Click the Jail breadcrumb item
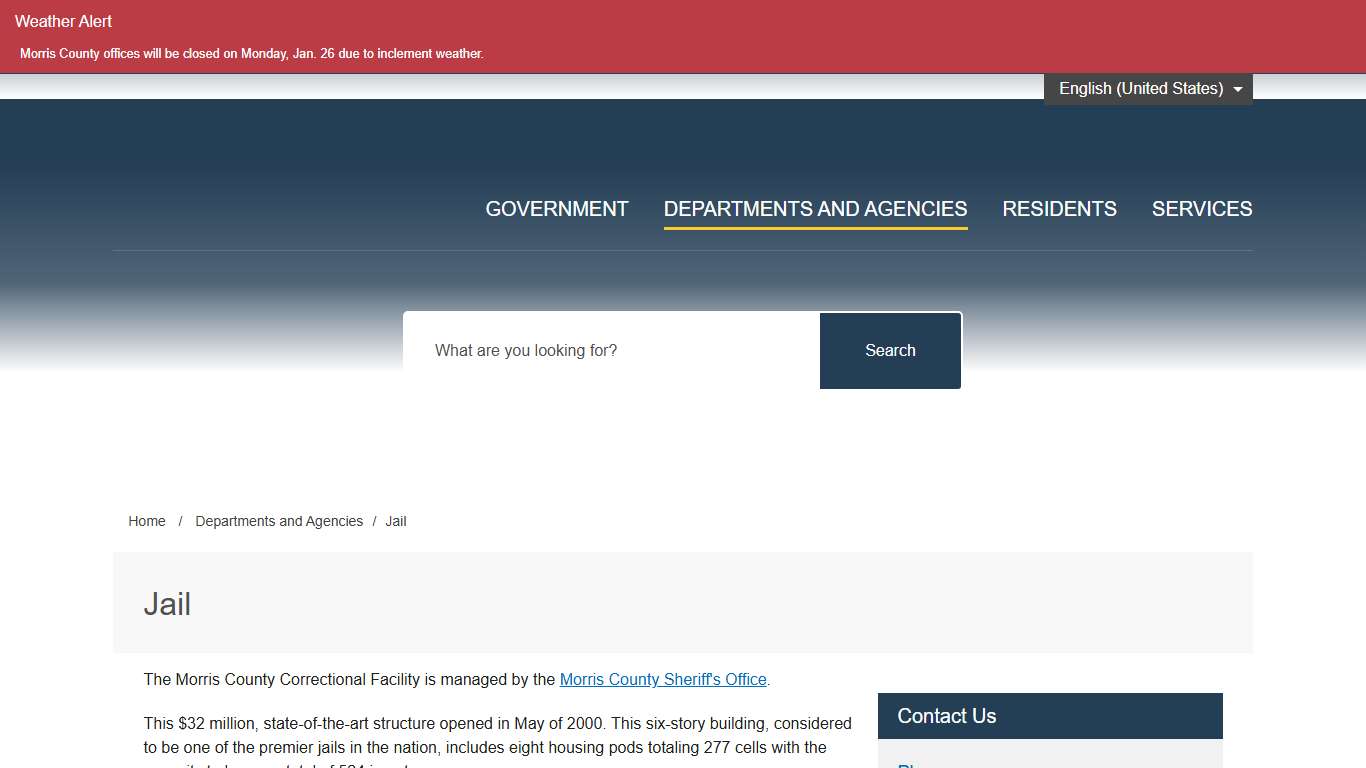 [x=396, y=521]
